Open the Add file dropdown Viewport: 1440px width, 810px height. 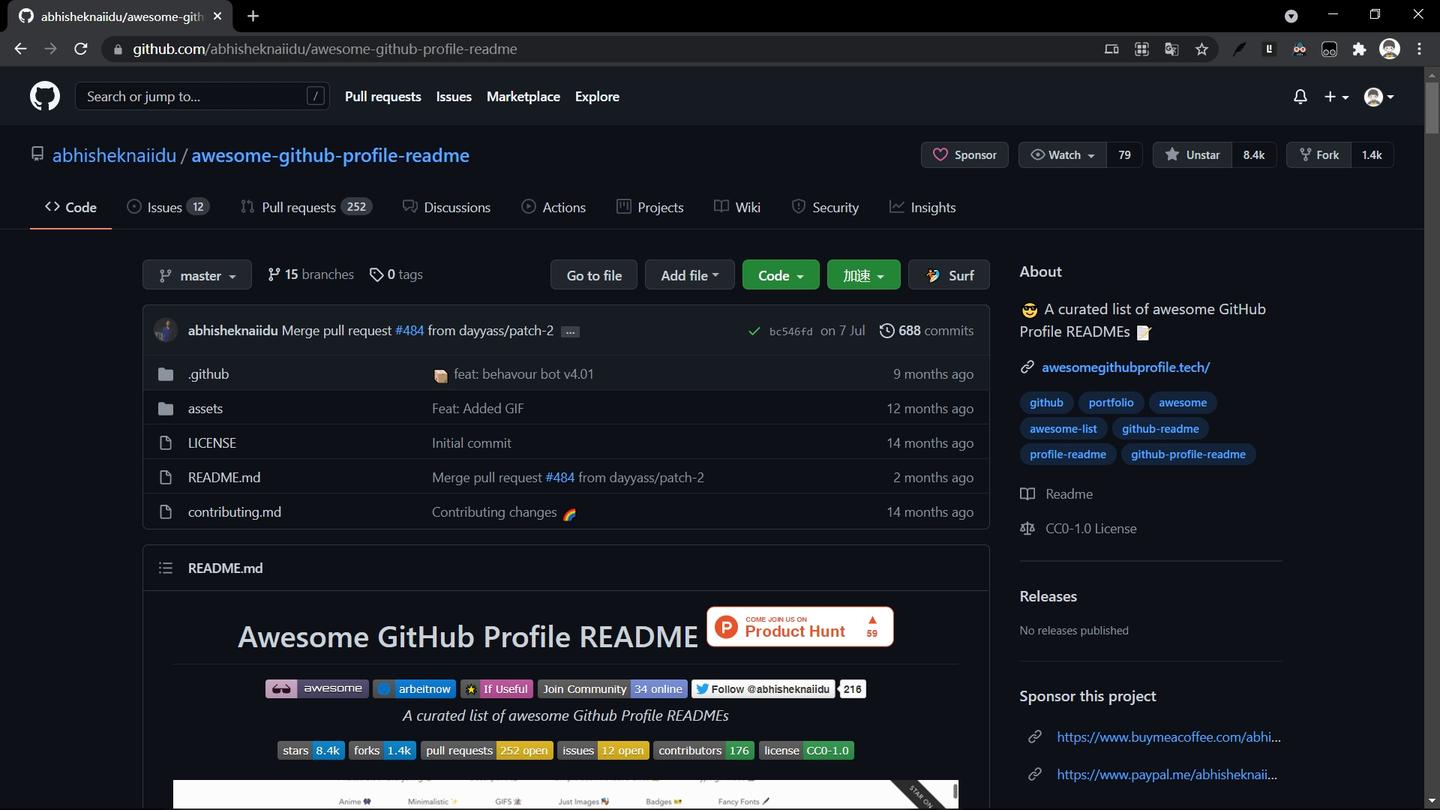point(689,275)
